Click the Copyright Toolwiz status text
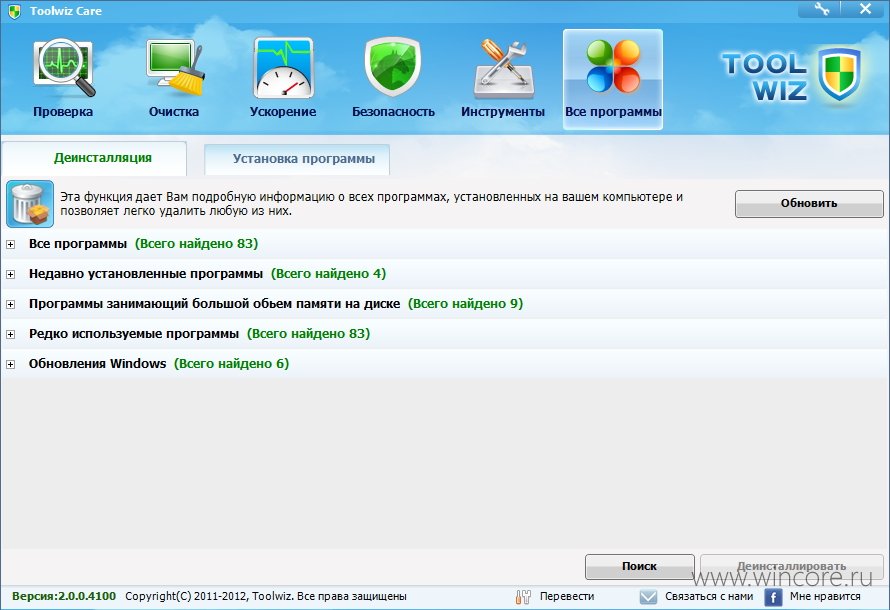The image size is (890, 610). tap(266, 596)
